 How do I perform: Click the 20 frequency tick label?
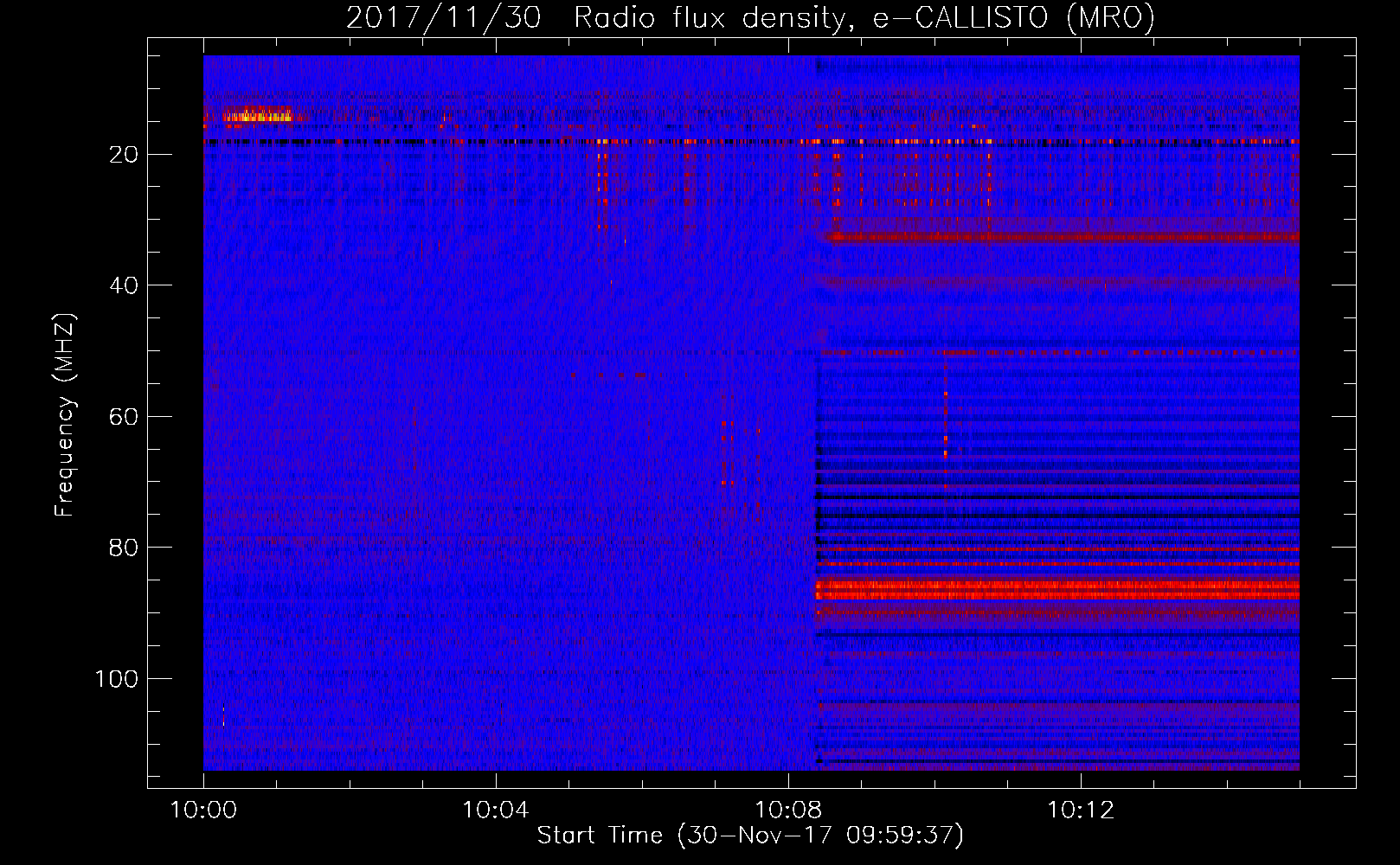coord(125,155)
